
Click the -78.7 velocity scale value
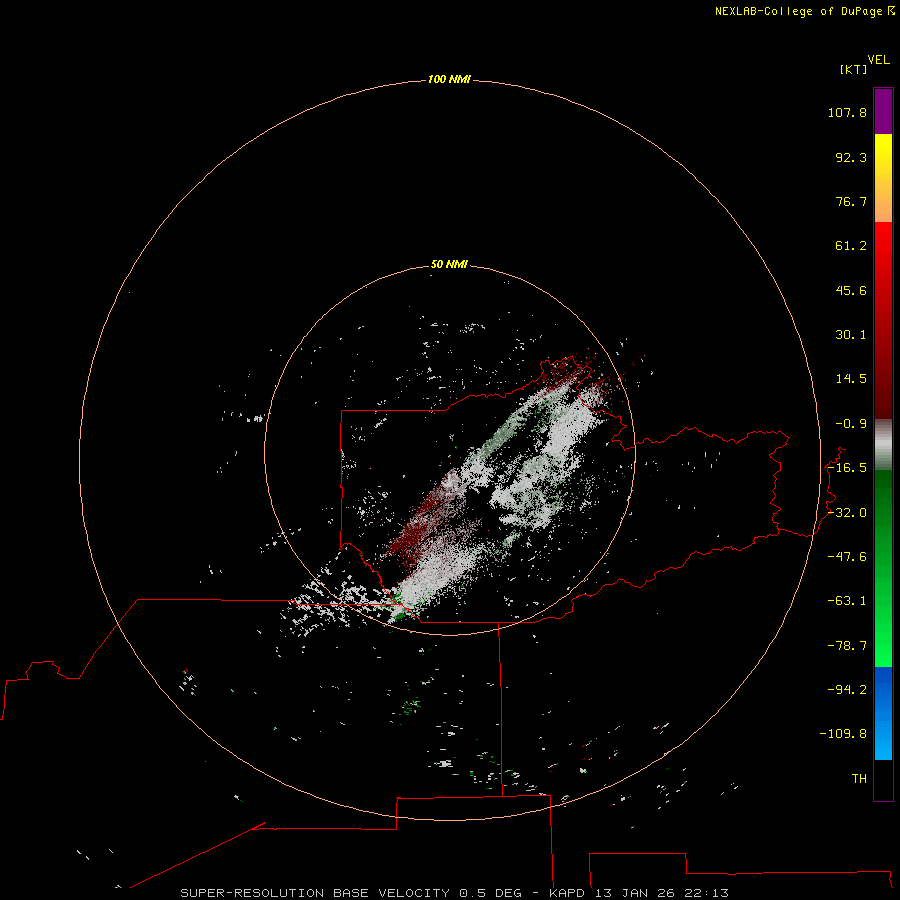pyautogui.click(x=847, y=646)
